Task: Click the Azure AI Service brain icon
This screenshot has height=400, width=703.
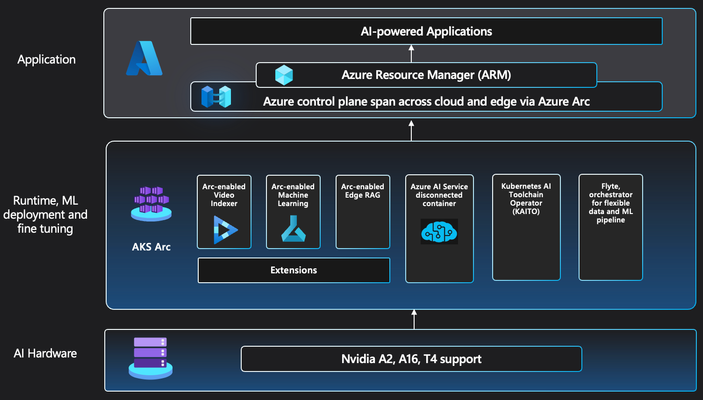Action: pos(439,232)
